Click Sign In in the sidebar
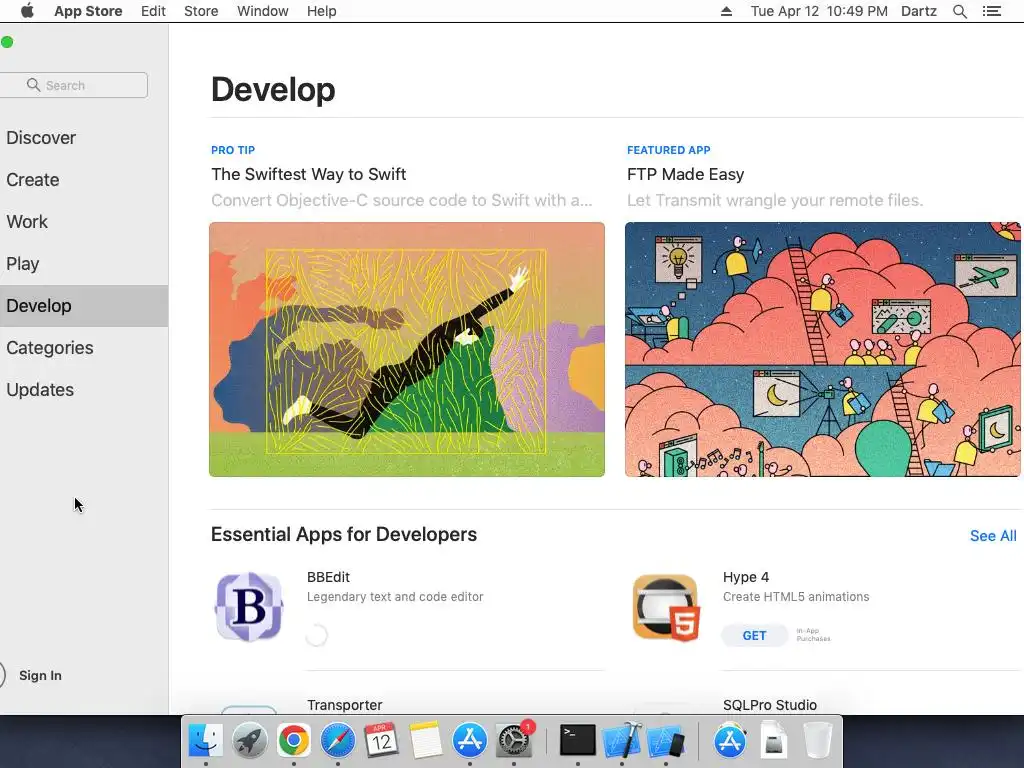Viewport: 1024px width, 768px height. 40,675
